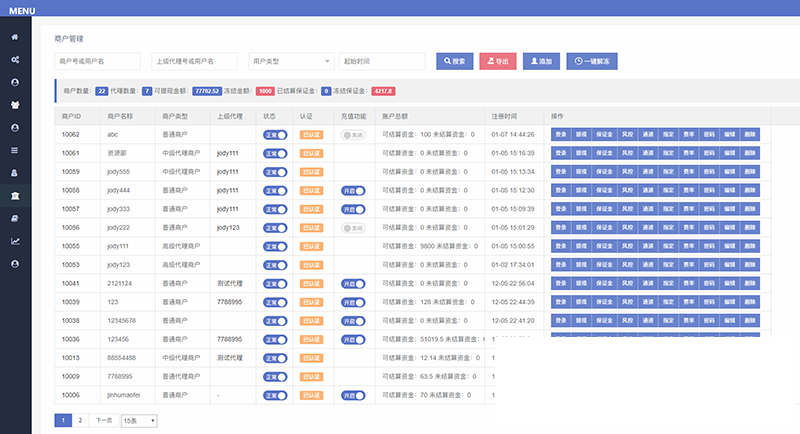Click the 搜索 search button
This screenshot has width=800, height=434.
point(454,61)
